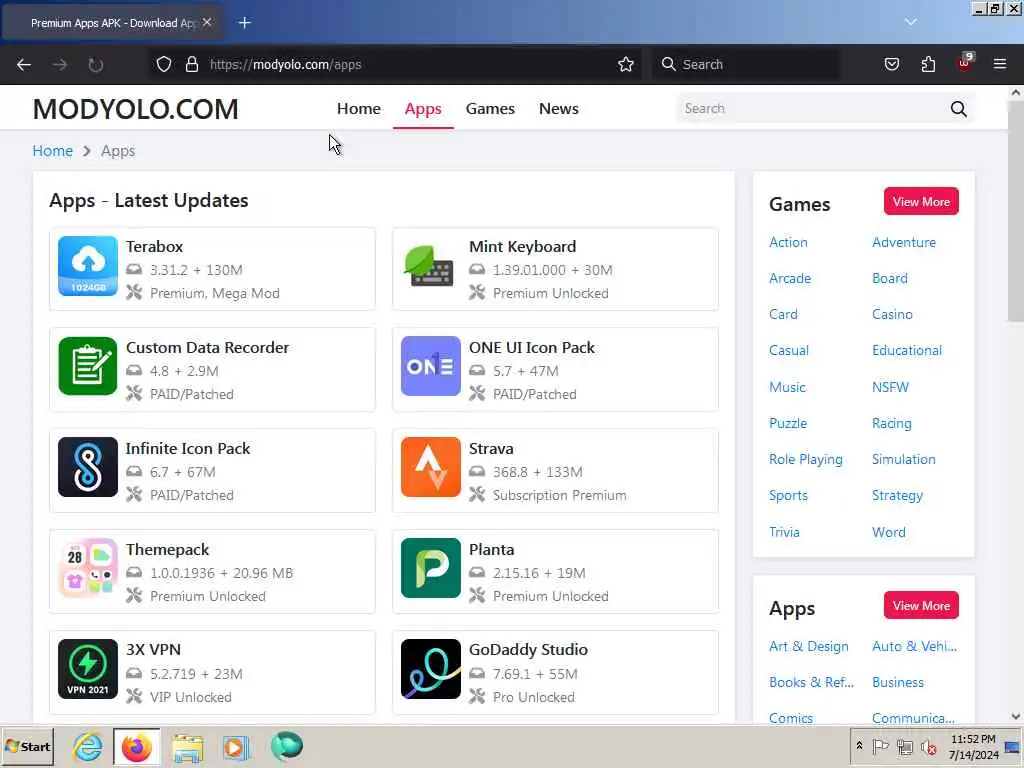The height and width of the screenshot is (768, 1024).
Task: Open the muted volume tray icon
Action: click(928, 746)
